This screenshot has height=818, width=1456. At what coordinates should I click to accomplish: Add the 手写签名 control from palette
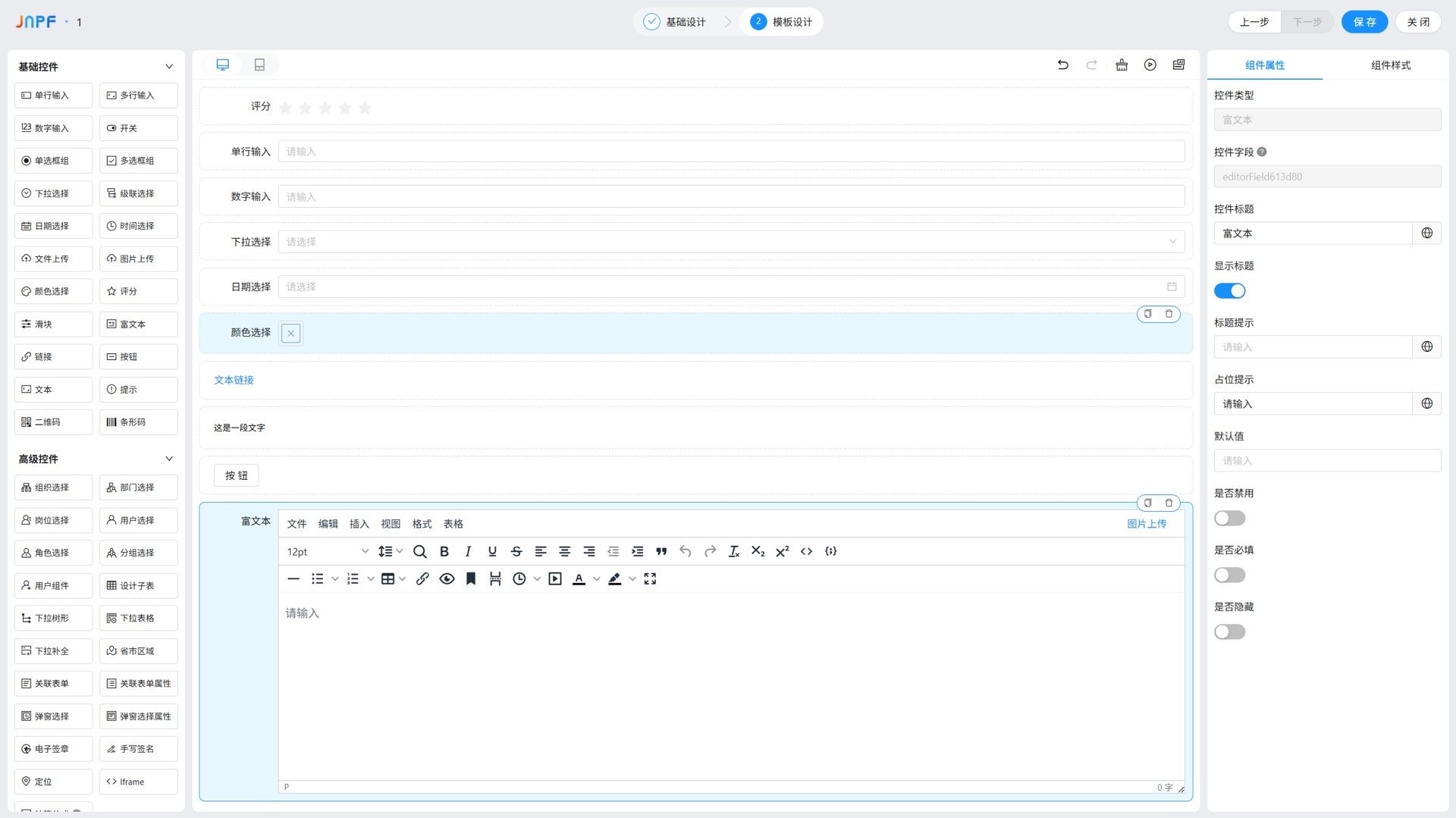[139, 749]
